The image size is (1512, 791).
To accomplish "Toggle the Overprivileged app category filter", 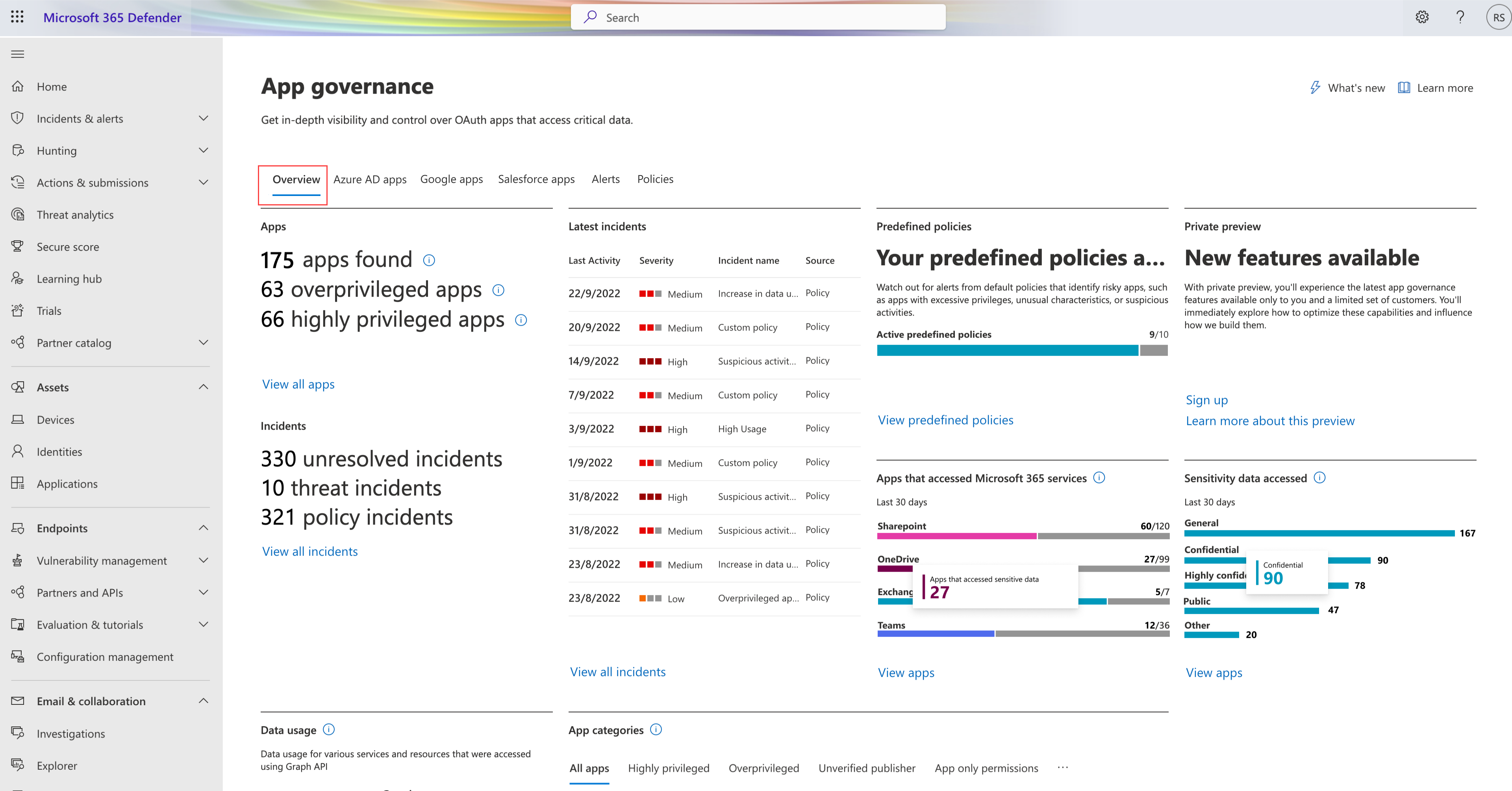I will pos(764,768).
